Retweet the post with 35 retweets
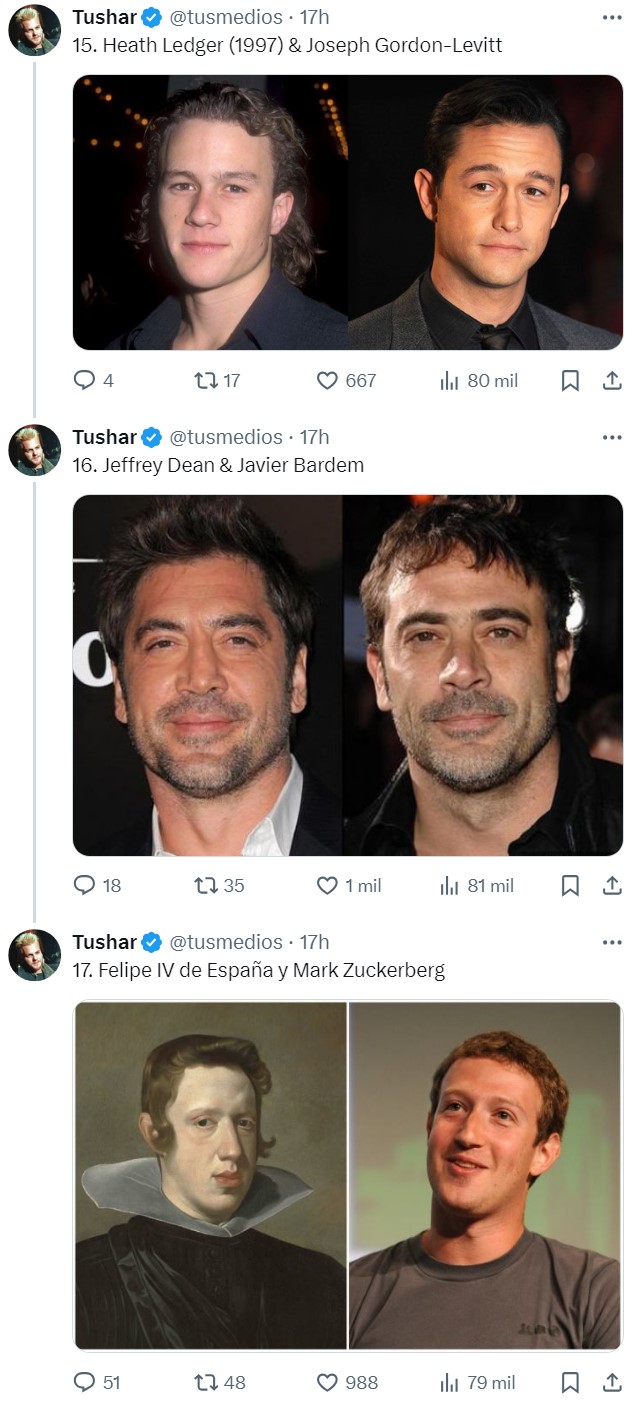This screenshot has height=1407, width=633. tap(206, 885)
